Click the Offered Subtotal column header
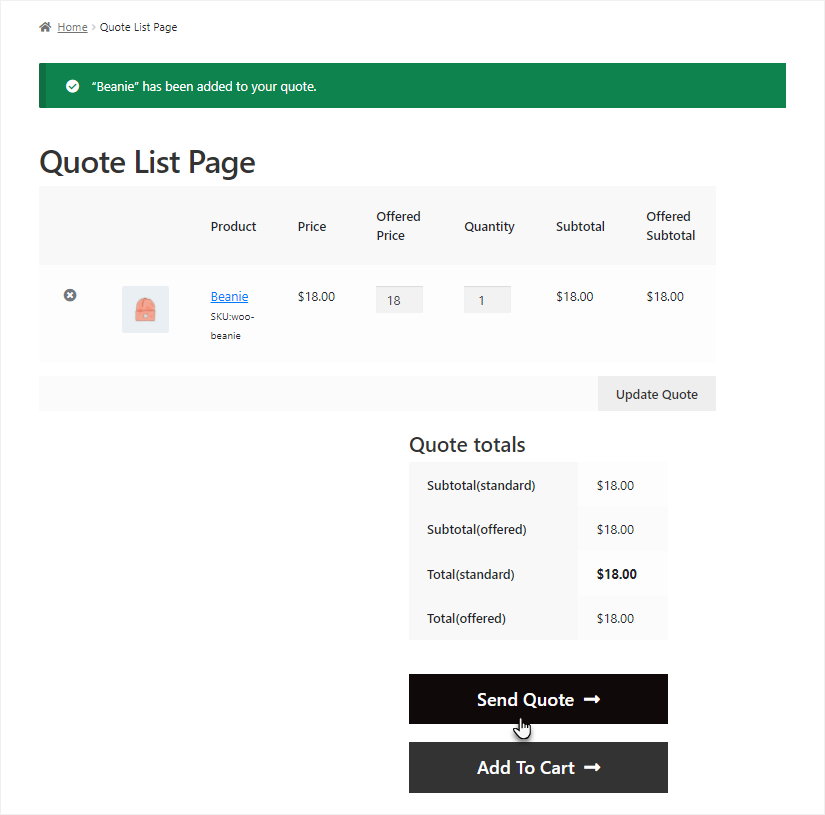 670,226
